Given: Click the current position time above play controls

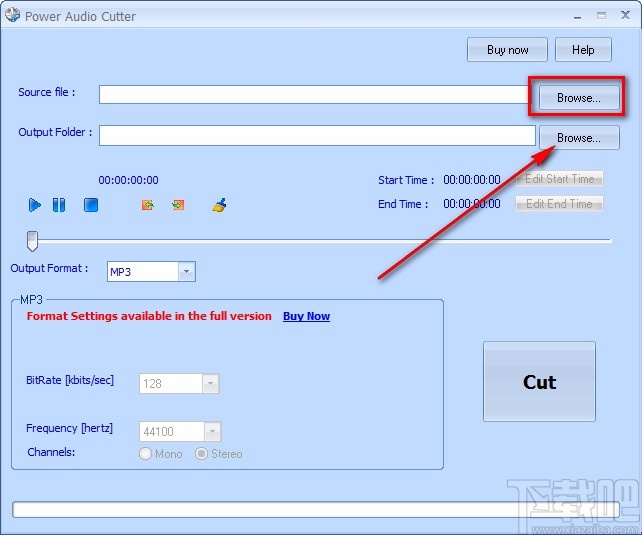Looking at the screenshot, I should coord(128,180).
